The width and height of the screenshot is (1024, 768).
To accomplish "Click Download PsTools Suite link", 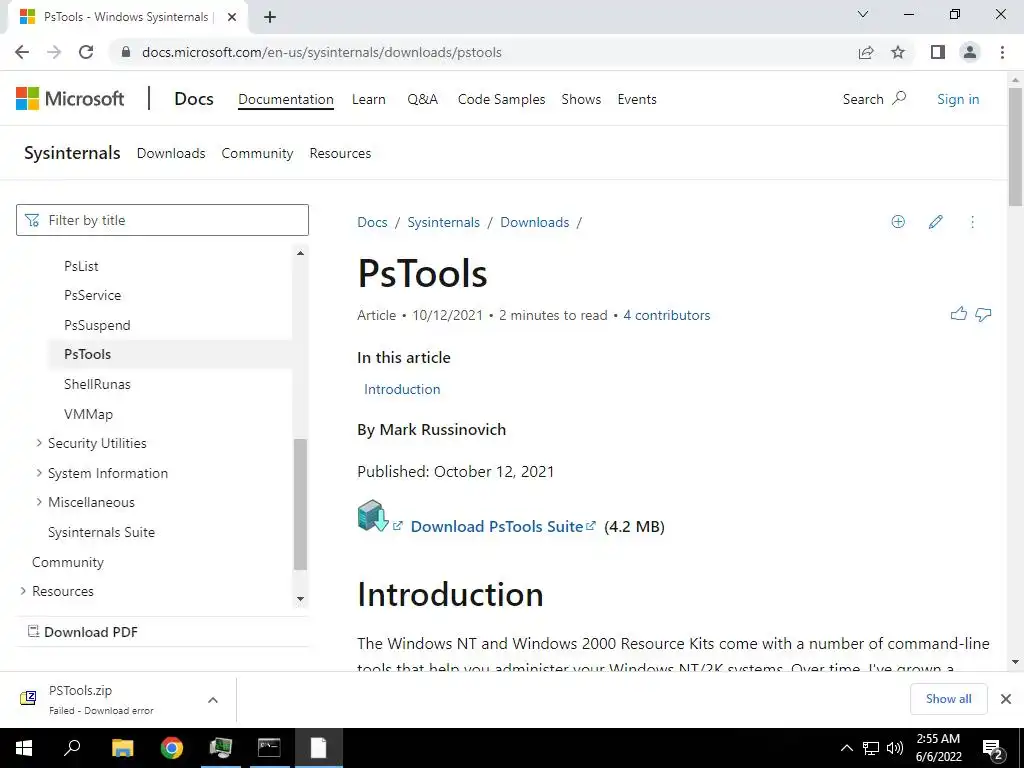I will pos(497,526).
